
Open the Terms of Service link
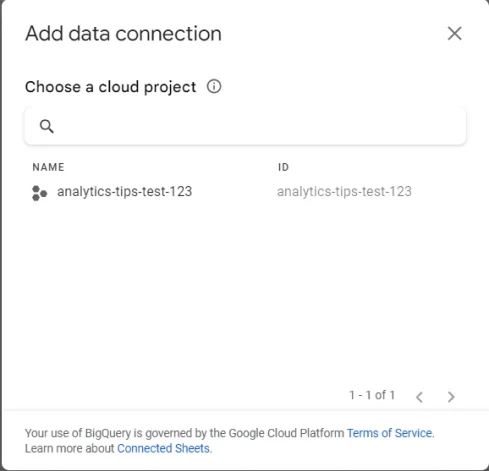pyautogui.click(x=389, y=433)
